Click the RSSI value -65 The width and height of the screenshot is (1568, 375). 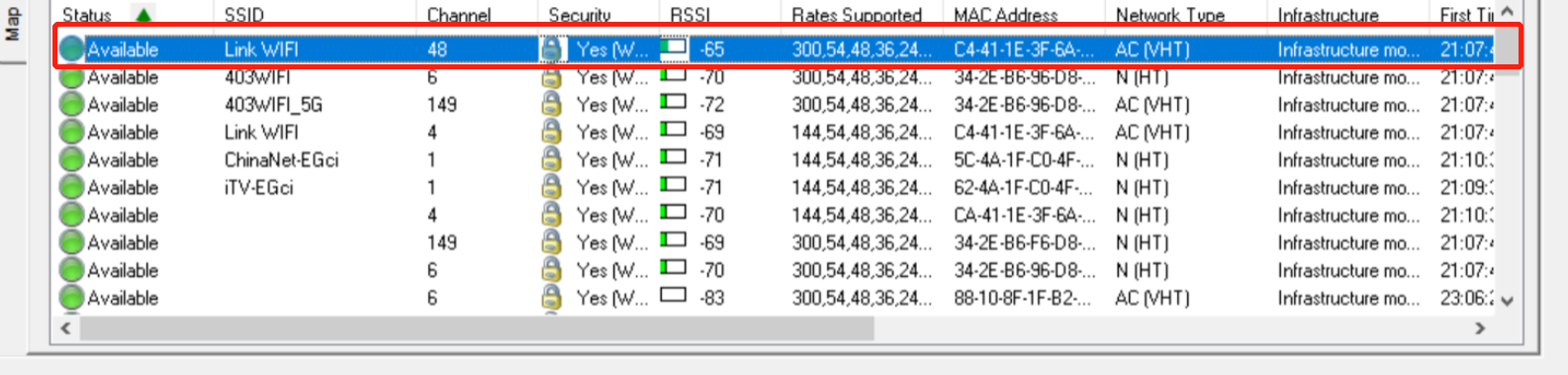pos(711,49)
